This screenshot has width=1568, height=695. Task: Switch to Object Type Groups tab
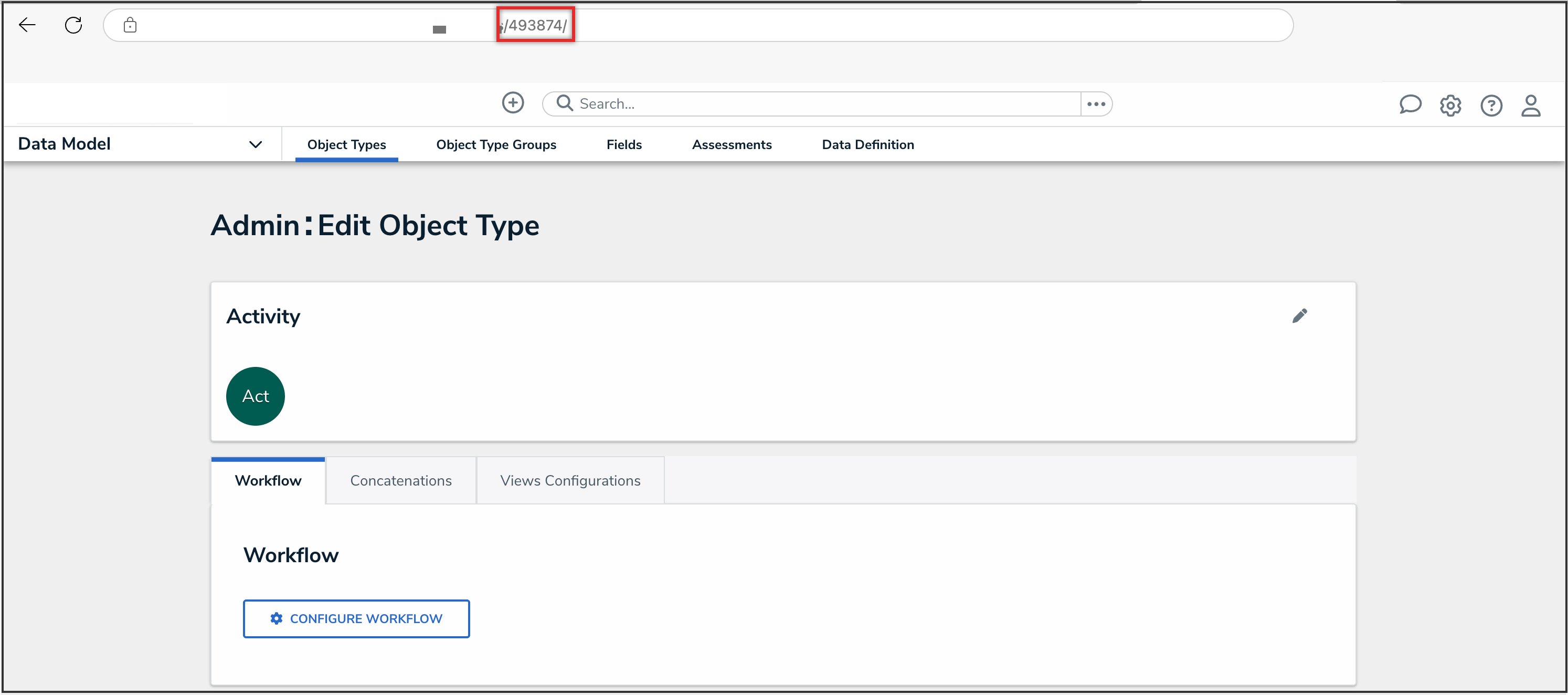pos(495,144)
